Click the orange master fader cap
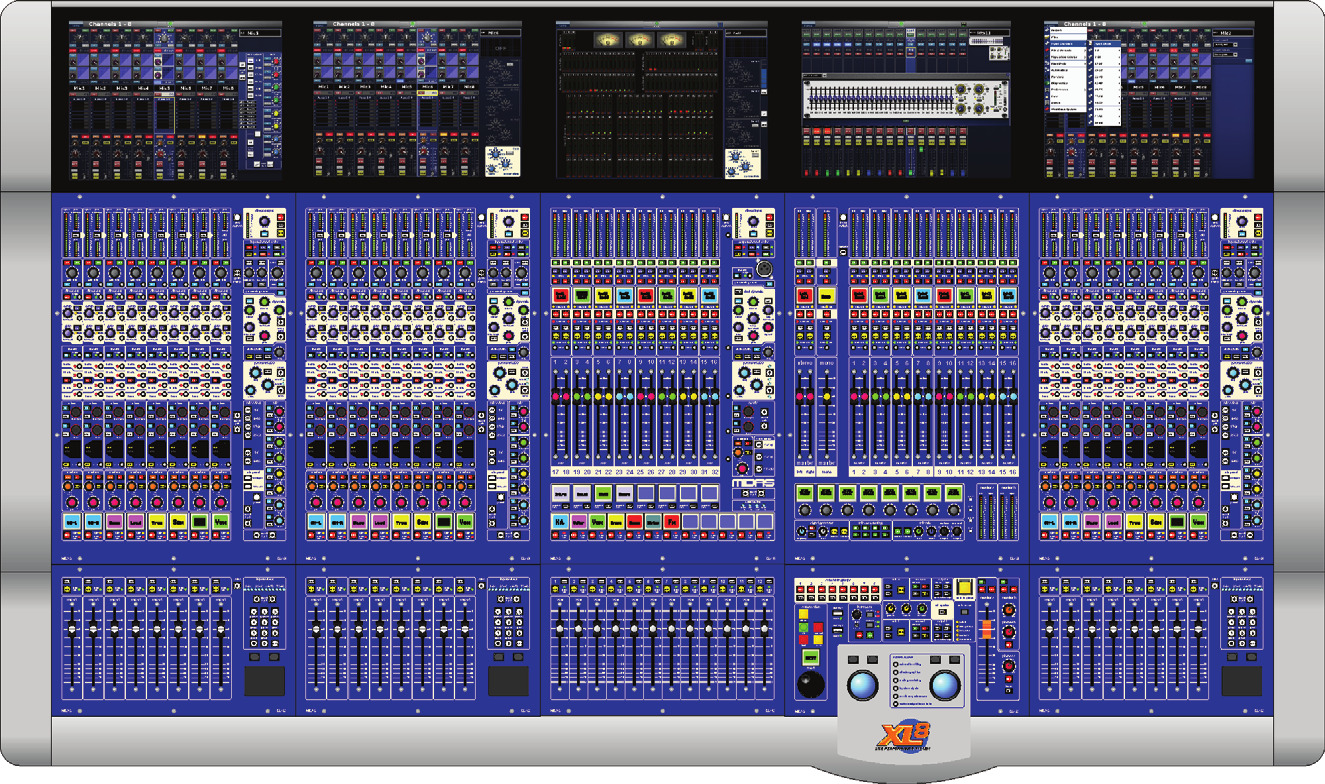Screen dimensions: 1325x784 click(989, 631)
